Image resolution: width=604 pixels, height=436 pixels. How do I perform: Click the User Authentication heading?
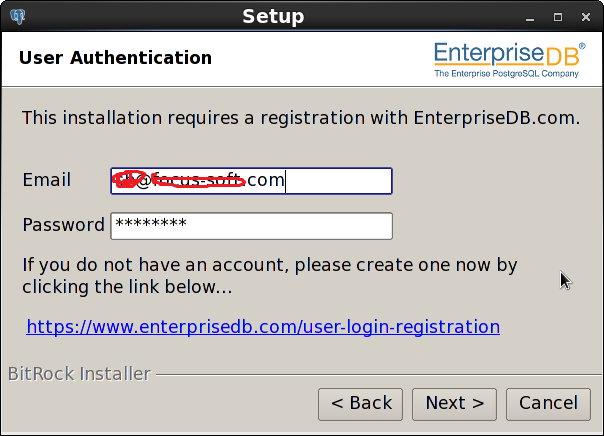click(116, 58)
